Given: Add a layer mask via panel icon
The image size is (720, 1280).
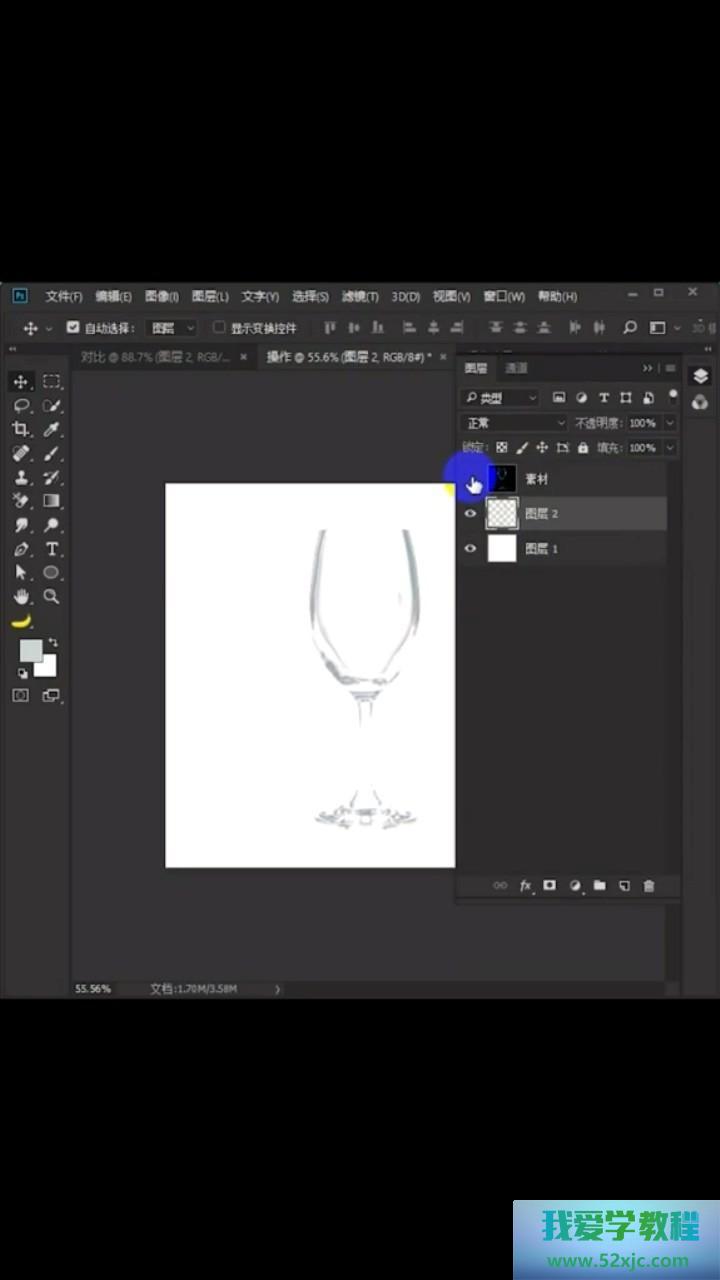Looking at the screenshot, I should click(x=549, y=886).
